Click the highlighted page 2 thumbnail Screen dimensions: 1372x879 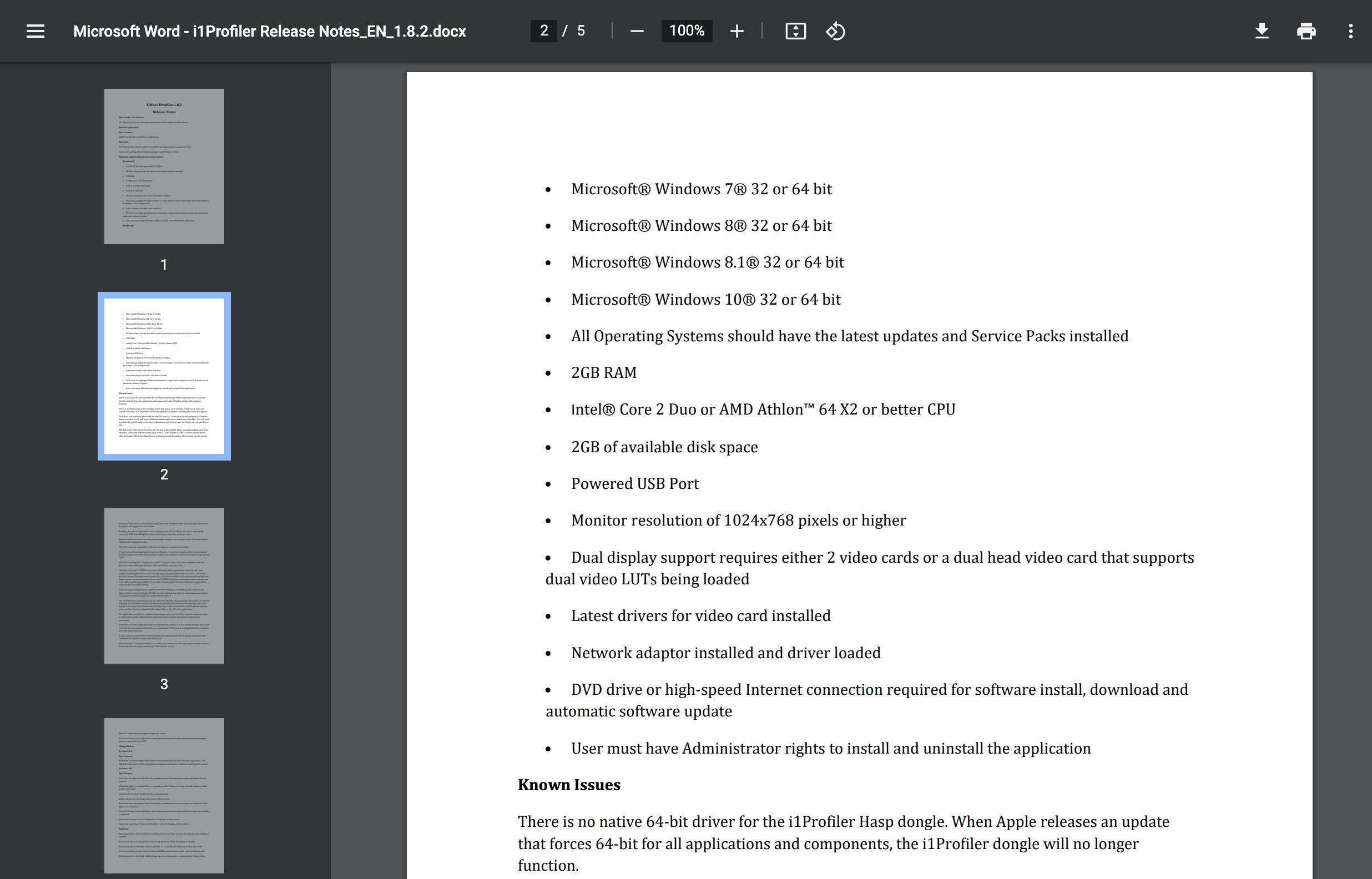coord(164,376)
